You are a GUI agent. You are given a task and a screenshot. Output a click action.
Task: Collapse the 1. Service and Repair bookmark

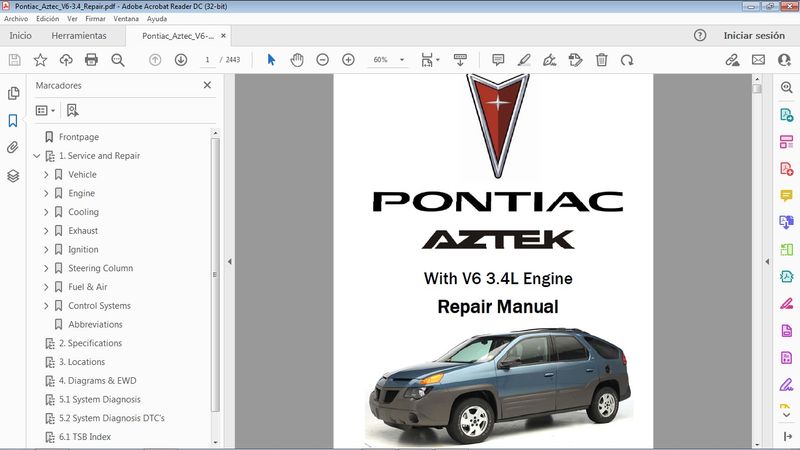coord(37,156)
